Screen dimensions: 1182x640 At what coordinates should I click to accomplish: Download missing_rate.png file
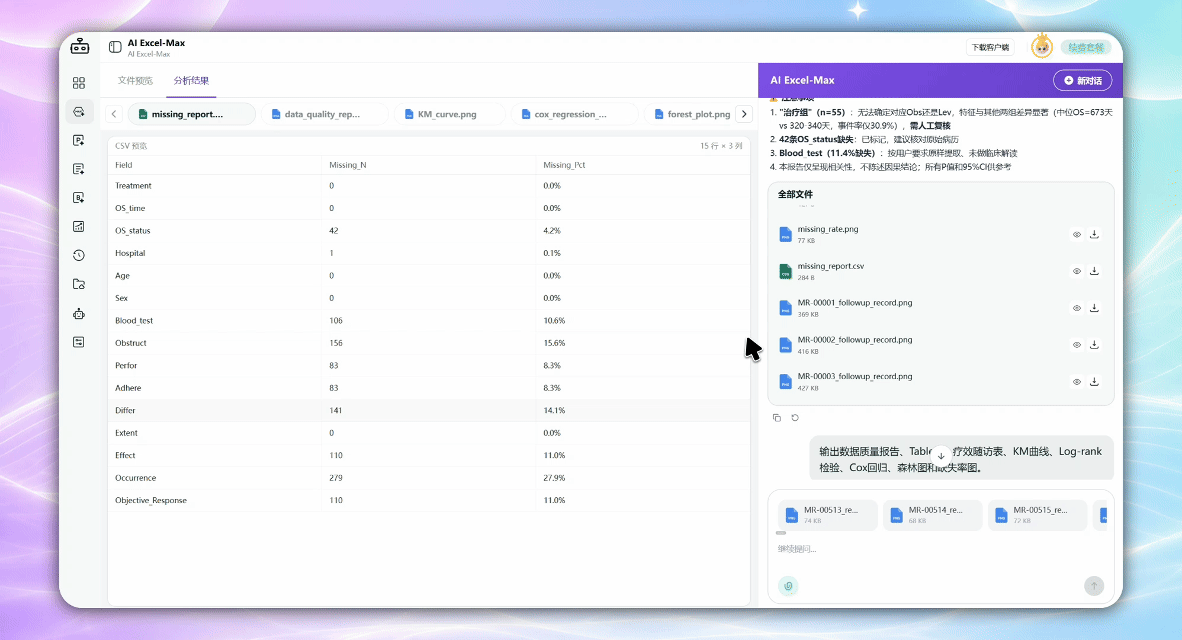click(x=1095, y=234)
